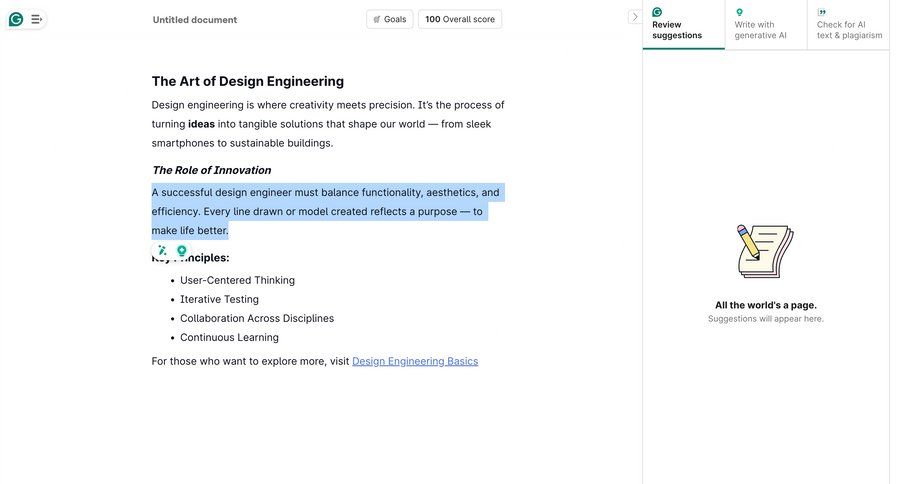Click the bullet User-Centered Thinking
This screenshot has height=484, width=900.
237,280
